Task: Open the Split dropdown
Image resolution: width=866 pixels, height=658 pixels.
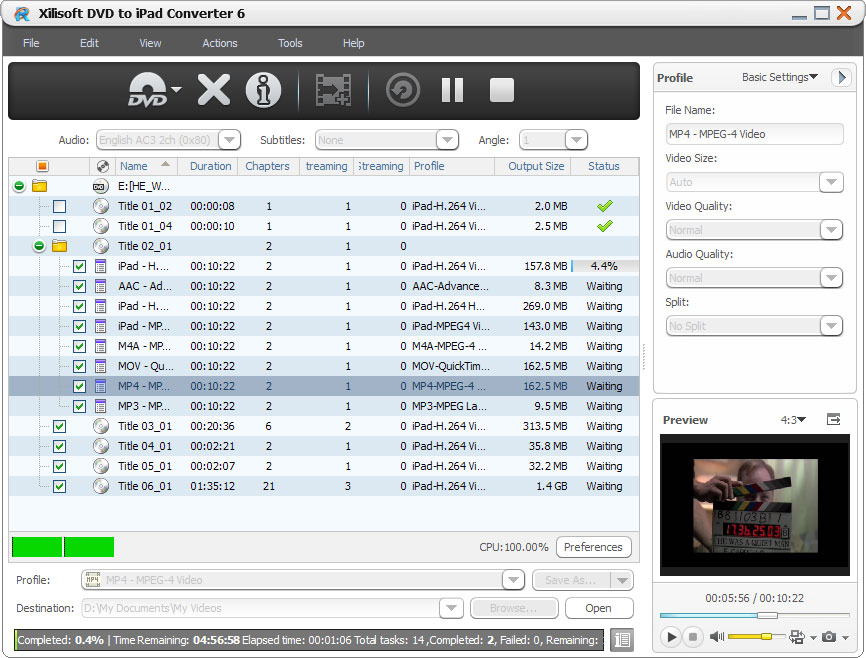Action: pos(831,326)
